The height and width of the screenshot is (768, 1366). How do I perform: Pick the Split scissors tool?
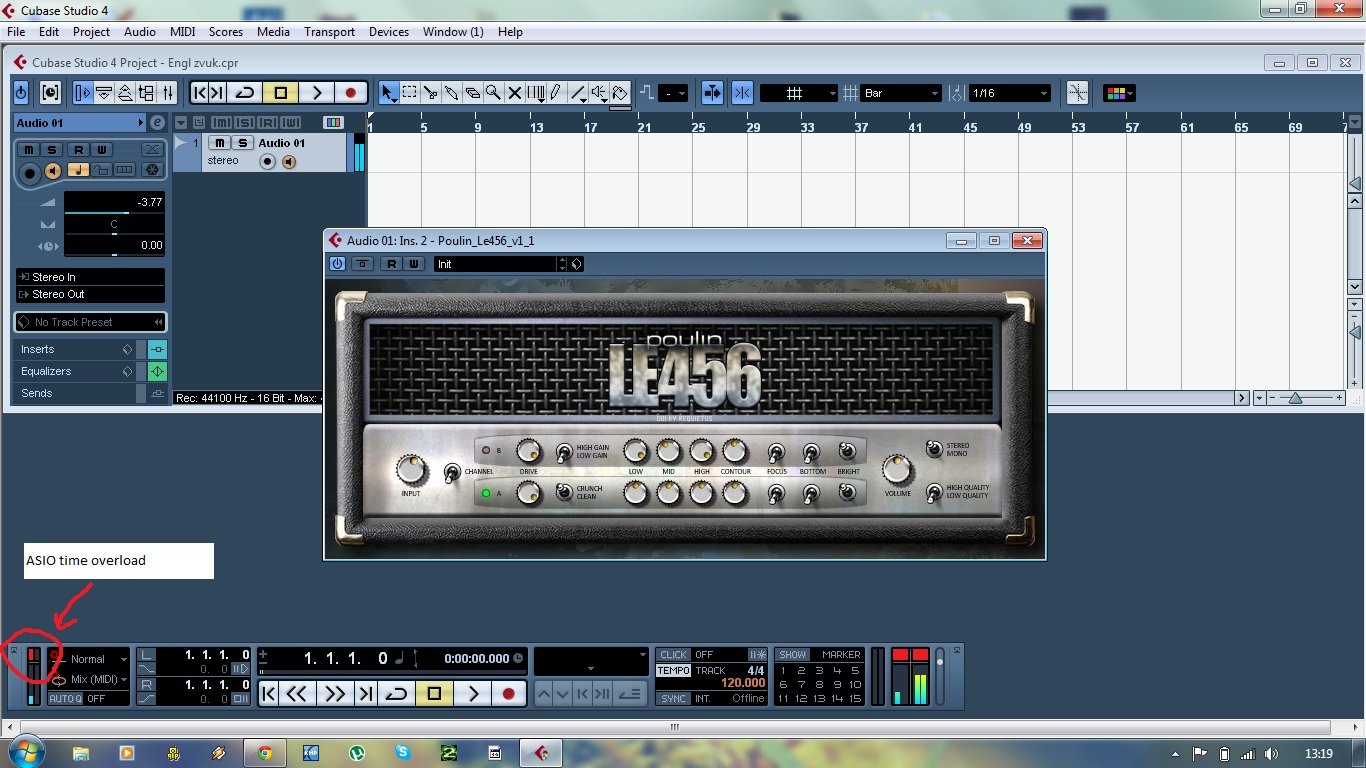point(431,93)
